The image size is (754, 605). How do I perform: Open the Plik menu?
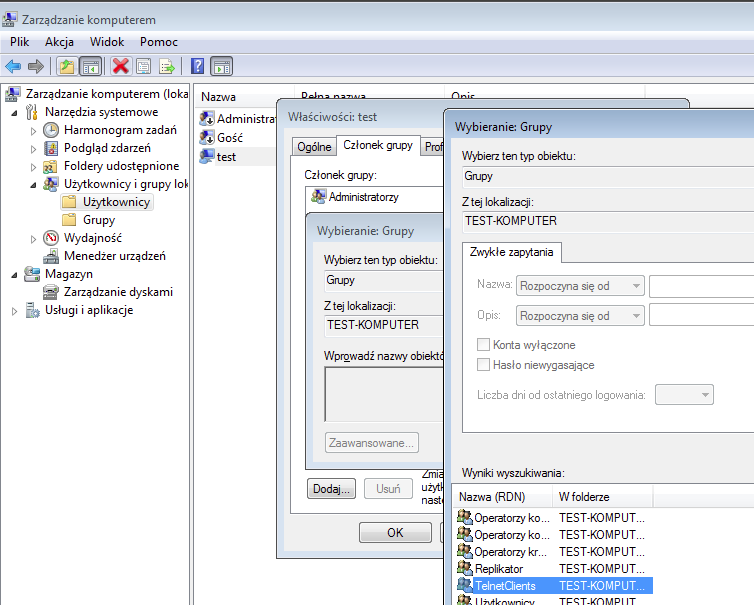(19, 42)
